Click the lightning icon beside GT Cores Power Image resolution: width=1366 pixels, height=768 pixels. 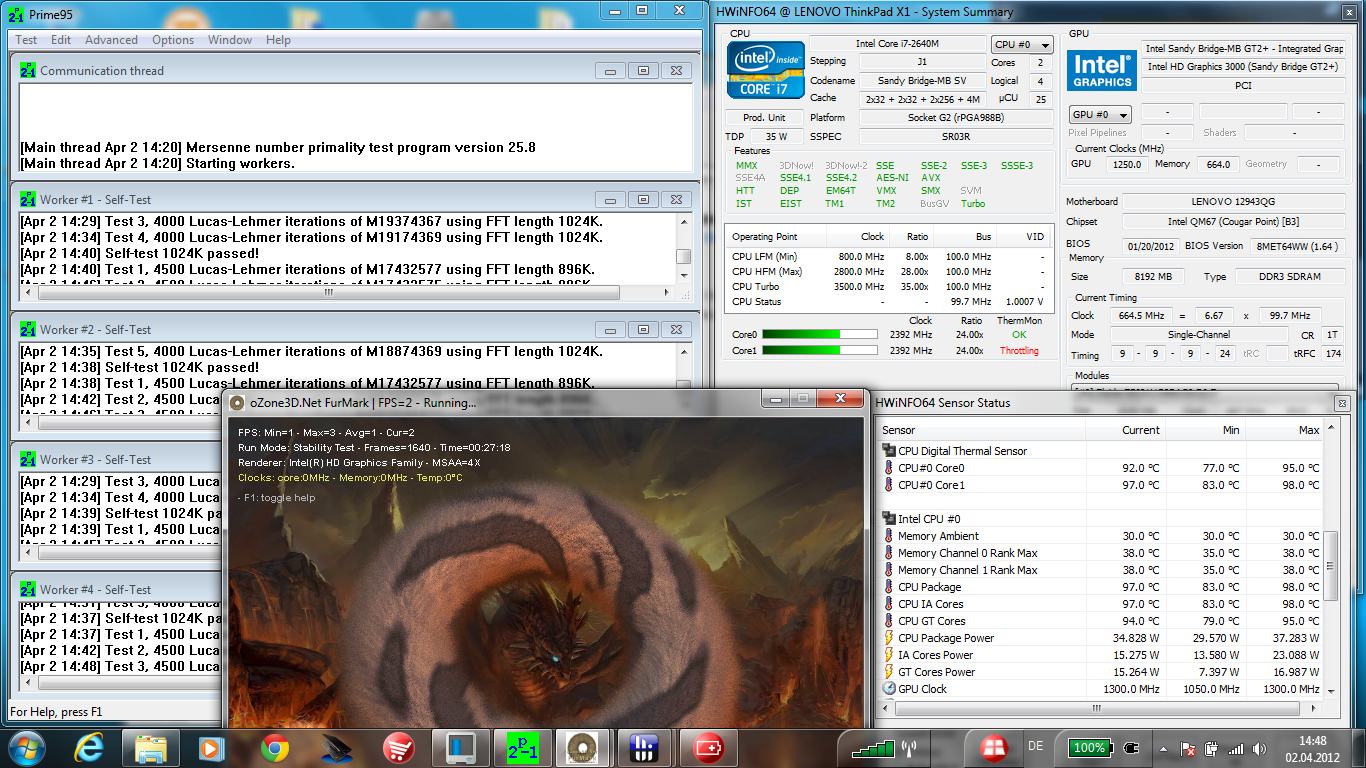coord(888,672)
